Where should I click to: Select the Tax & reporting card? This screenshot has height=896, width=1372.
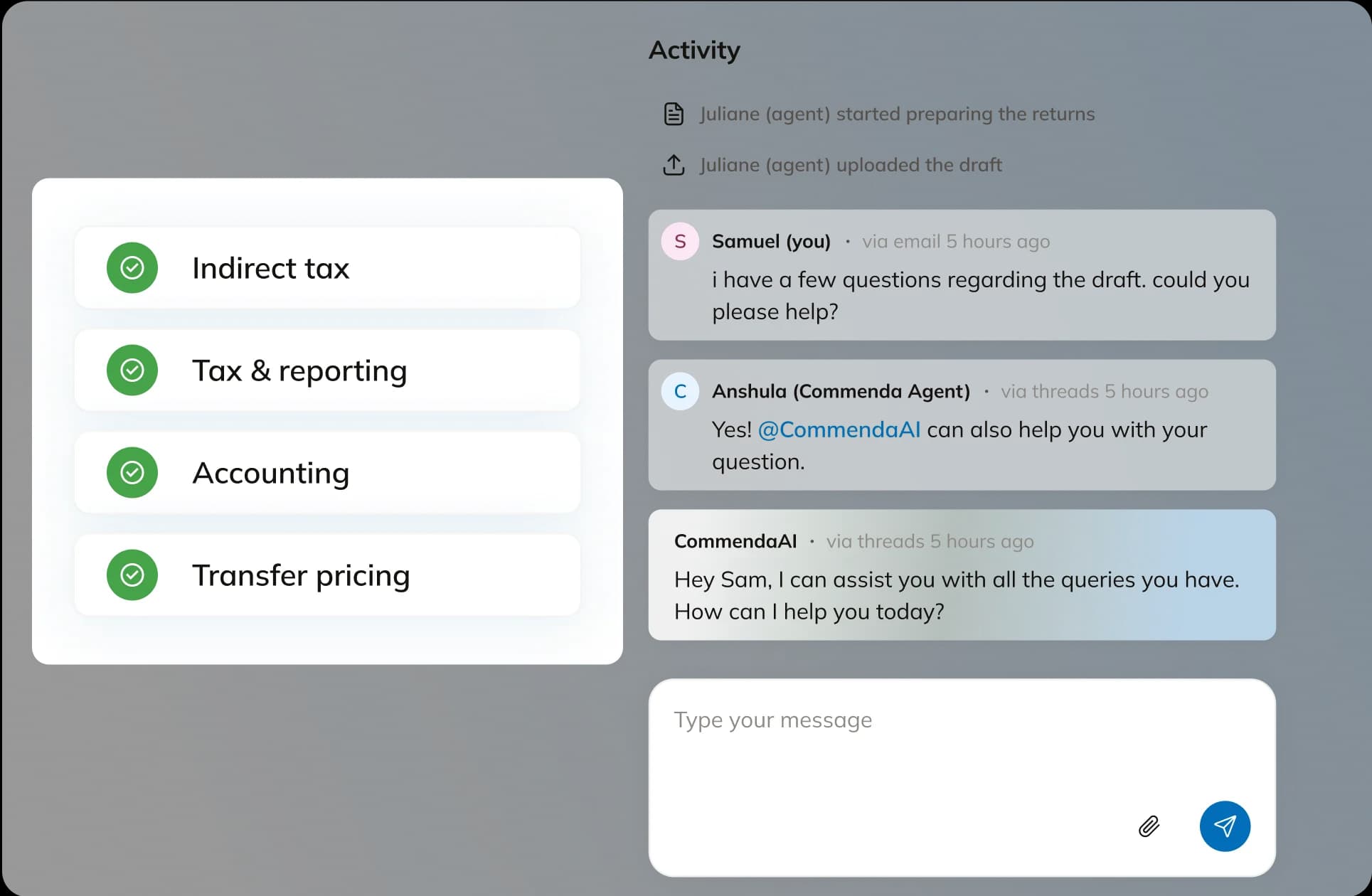[327, 370]
